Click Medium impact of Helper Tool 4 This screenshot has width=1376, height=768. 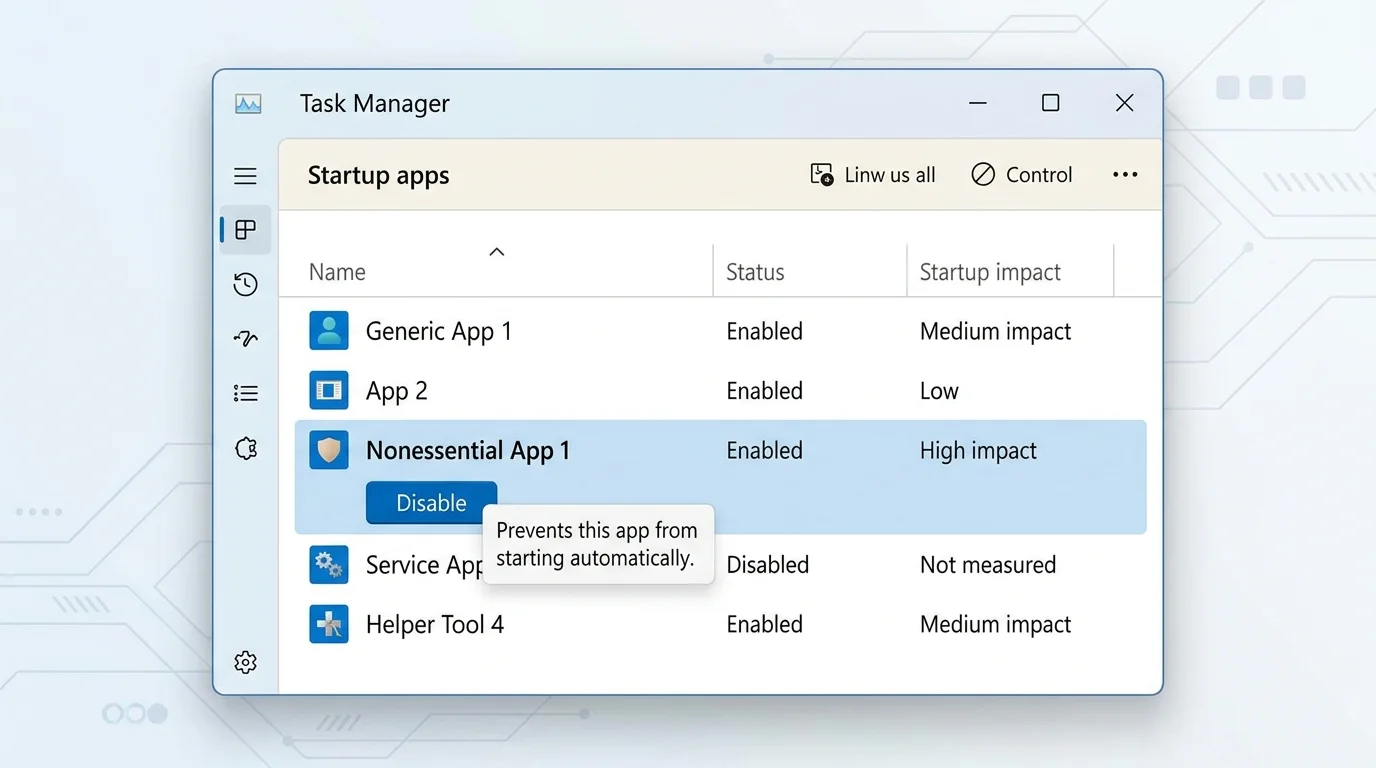[995, 625]
